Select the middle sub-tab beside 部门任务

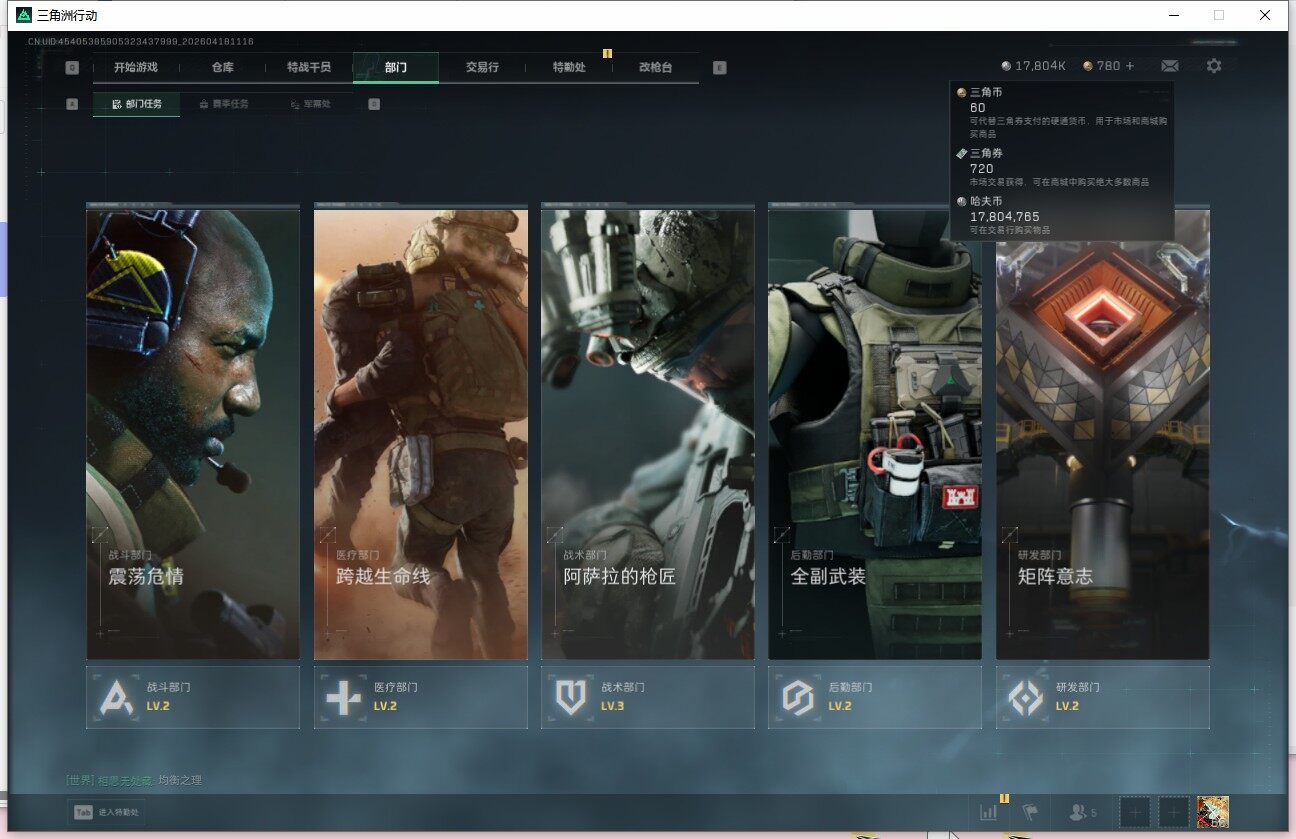point(224,104)
